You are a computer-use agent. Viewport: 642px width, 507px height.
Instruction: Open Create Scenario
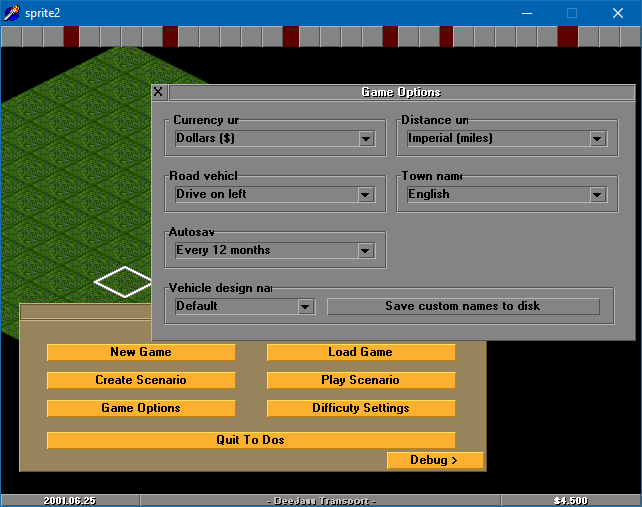pyautogui.click(x=141, y=380)
